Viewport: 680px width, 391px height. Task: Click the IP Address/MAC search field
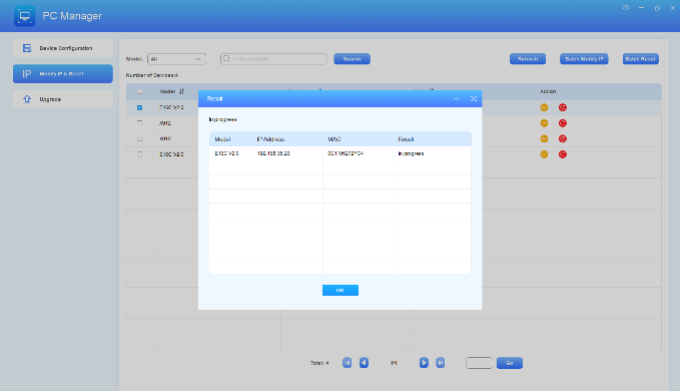point(274,59)
